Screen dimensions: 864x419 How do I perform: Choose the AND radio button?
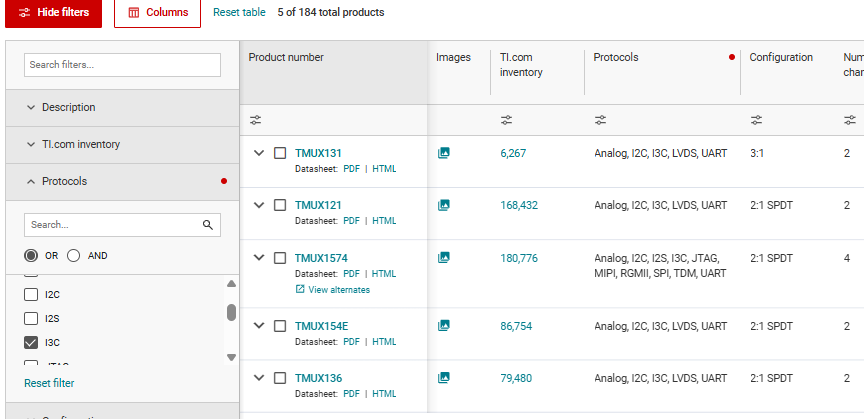point(73,255)
